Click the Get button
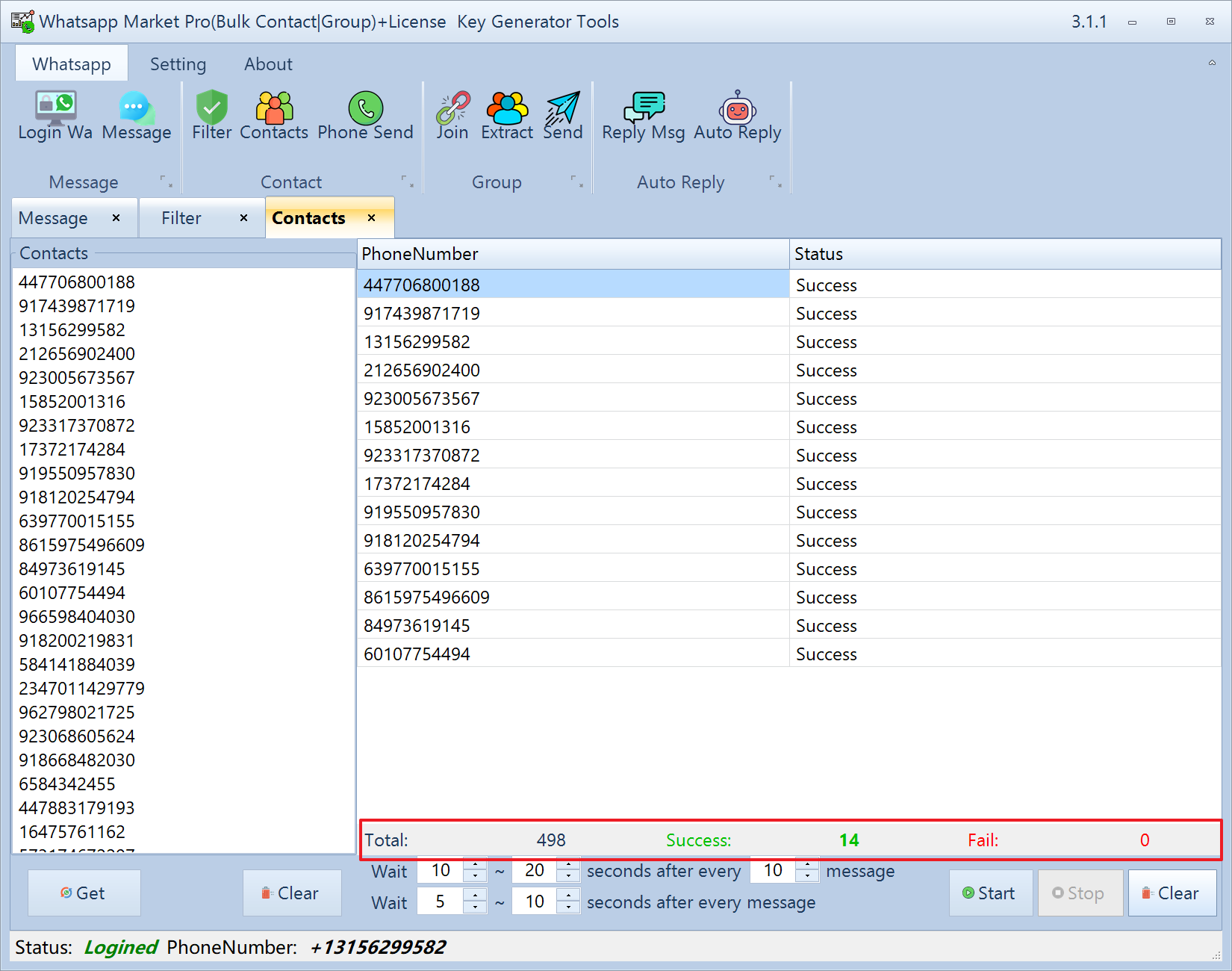The width and height of the screenshot is (1232, 971). (84, 893)
